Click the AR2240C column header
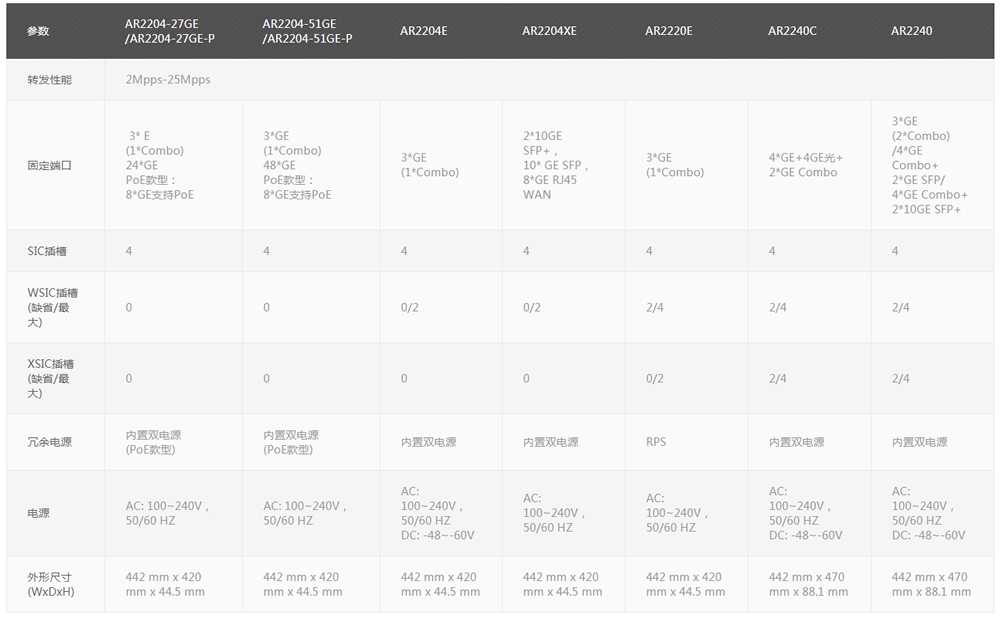1000x619 pixels. [792, 31]
